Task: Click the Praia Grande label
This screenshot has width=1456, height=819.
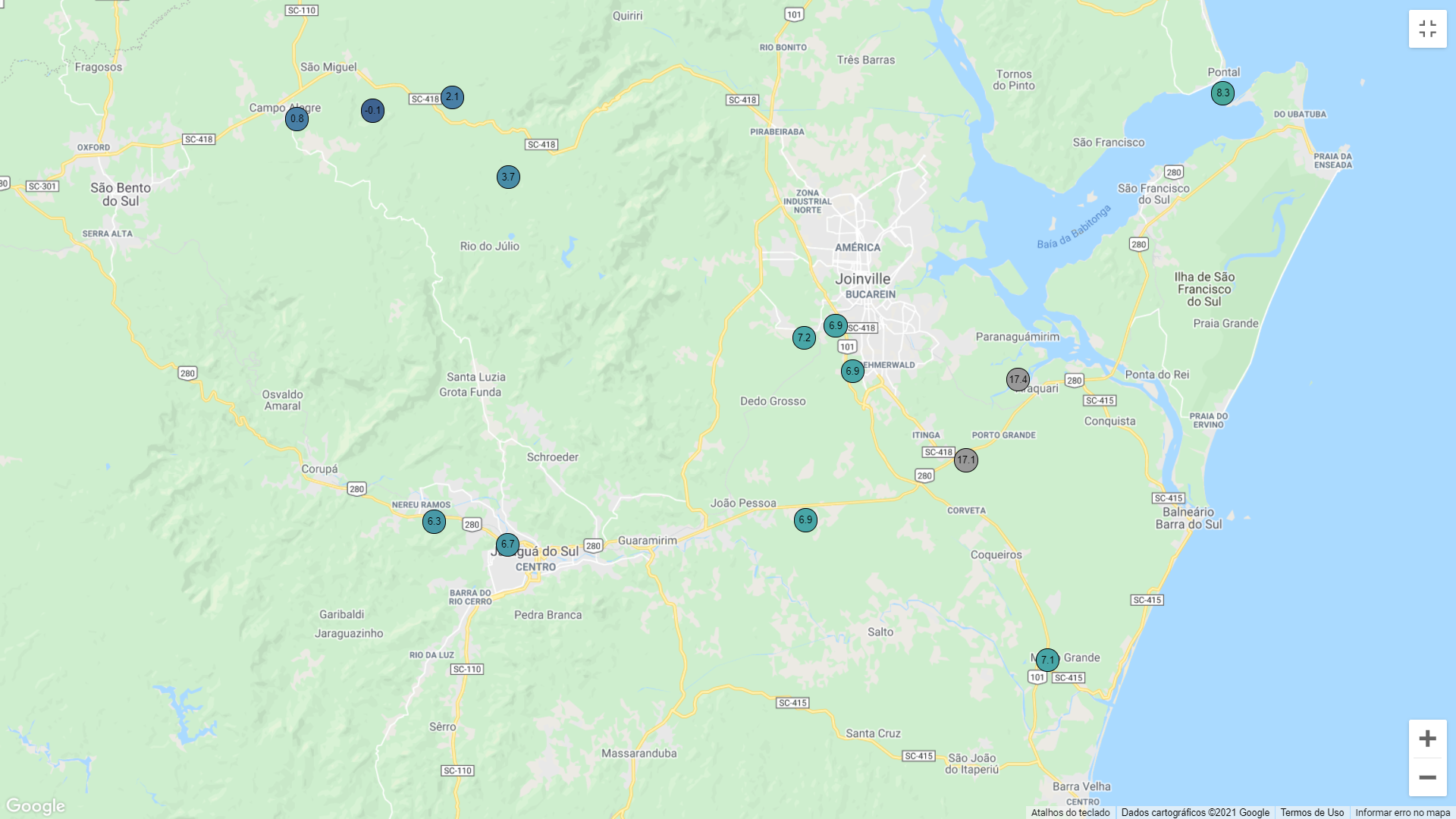Action: [x=1226, y=324]
